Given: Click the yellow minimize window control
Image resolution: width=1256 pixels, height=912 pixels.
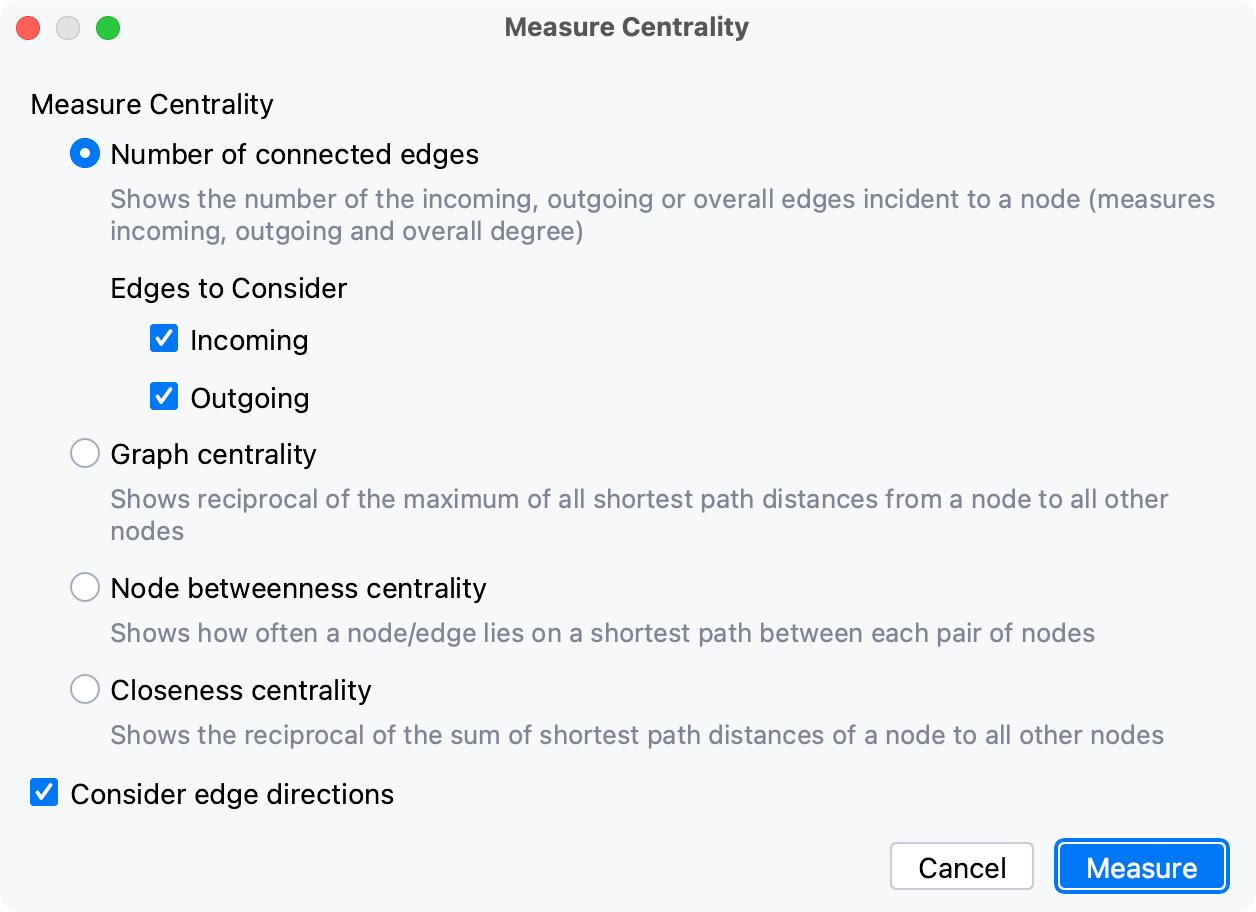Looking at the screenshot, I should pyautogui.click(x=68, y=28).
